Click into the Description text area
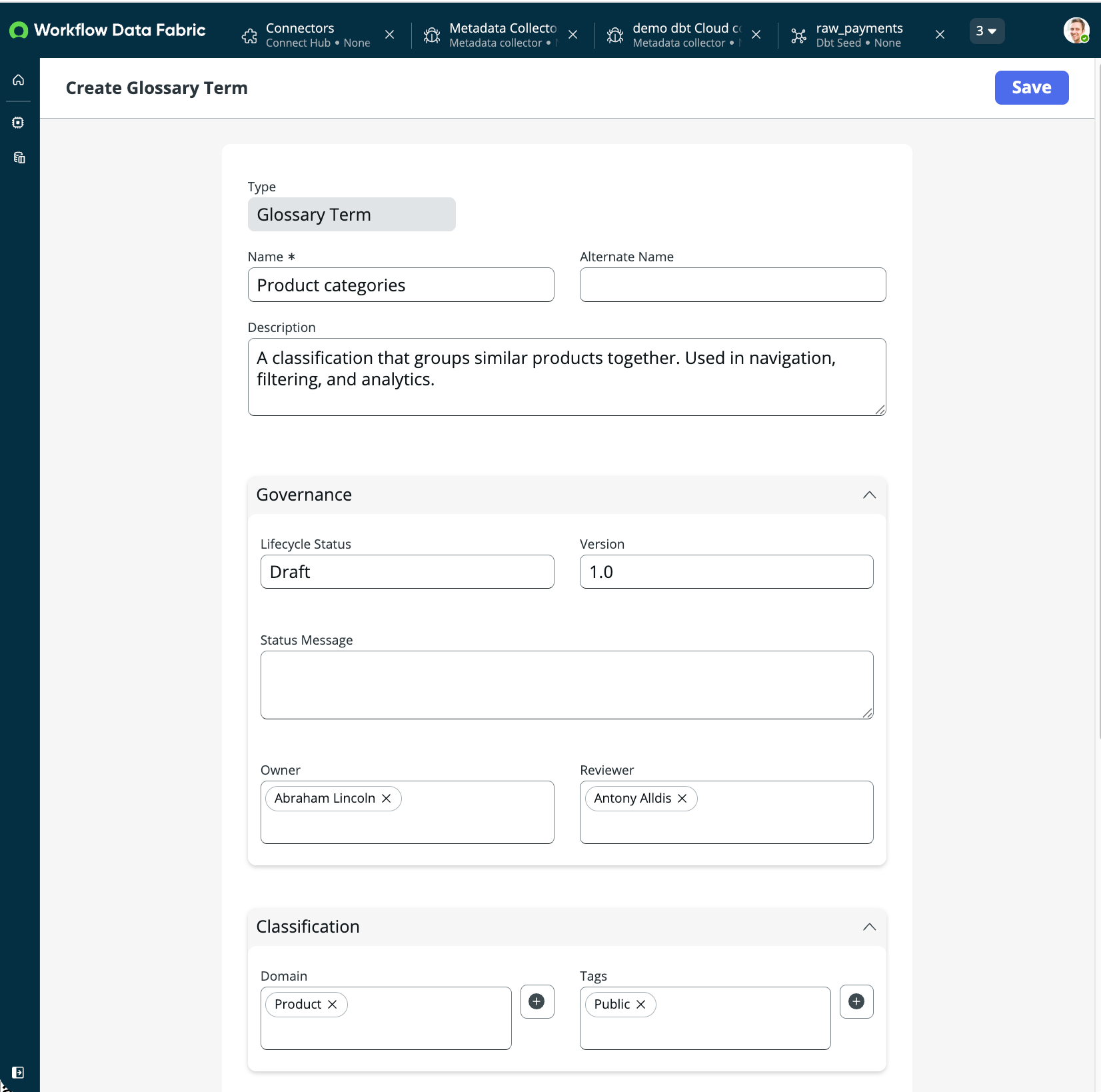The height and width of the screenshot is (1092, 1101). pyautogui.click(x=566, y=377)
